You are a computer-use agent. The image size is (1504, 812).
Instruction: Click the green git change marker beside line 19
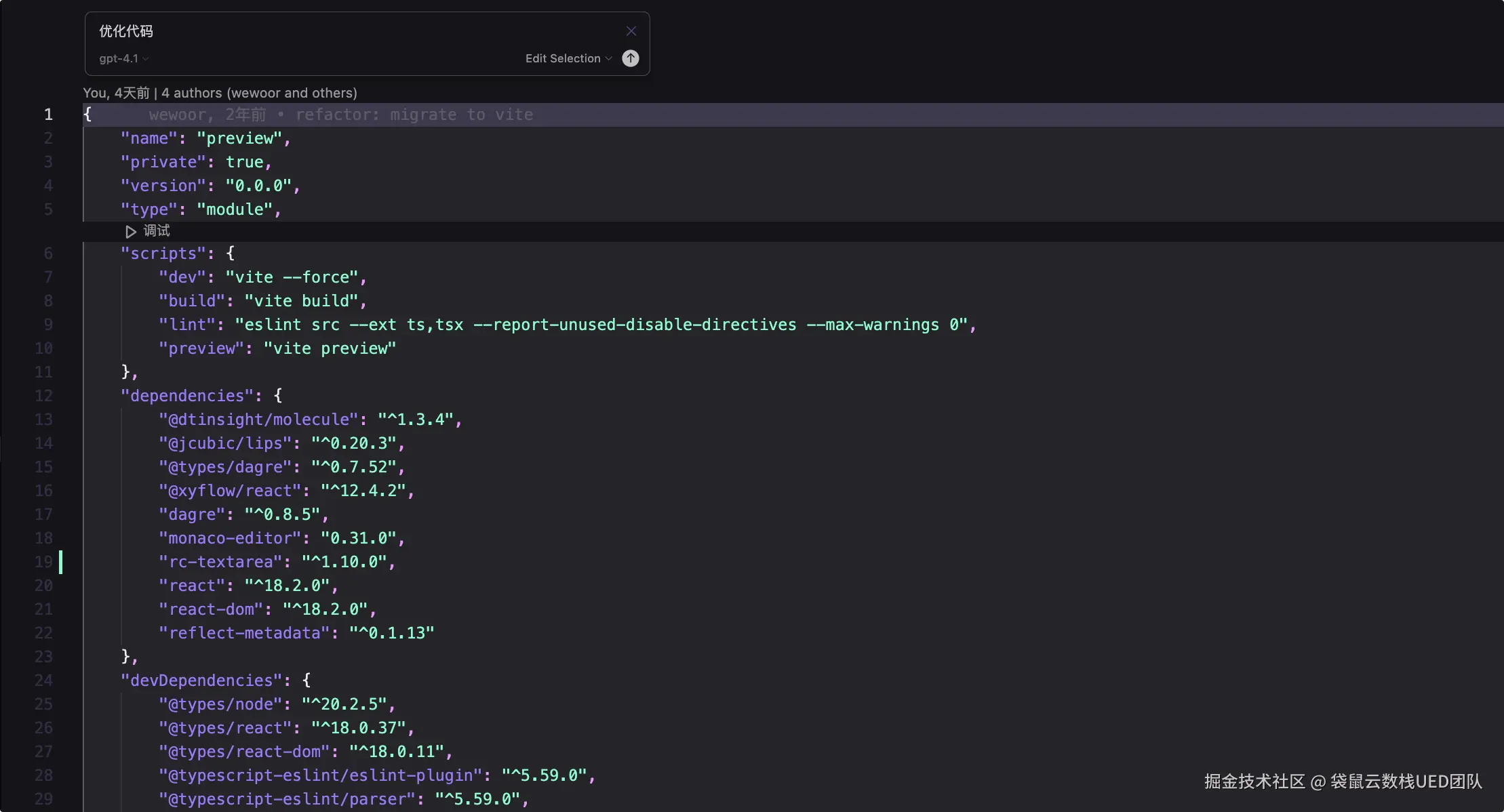tap(61, 562)
